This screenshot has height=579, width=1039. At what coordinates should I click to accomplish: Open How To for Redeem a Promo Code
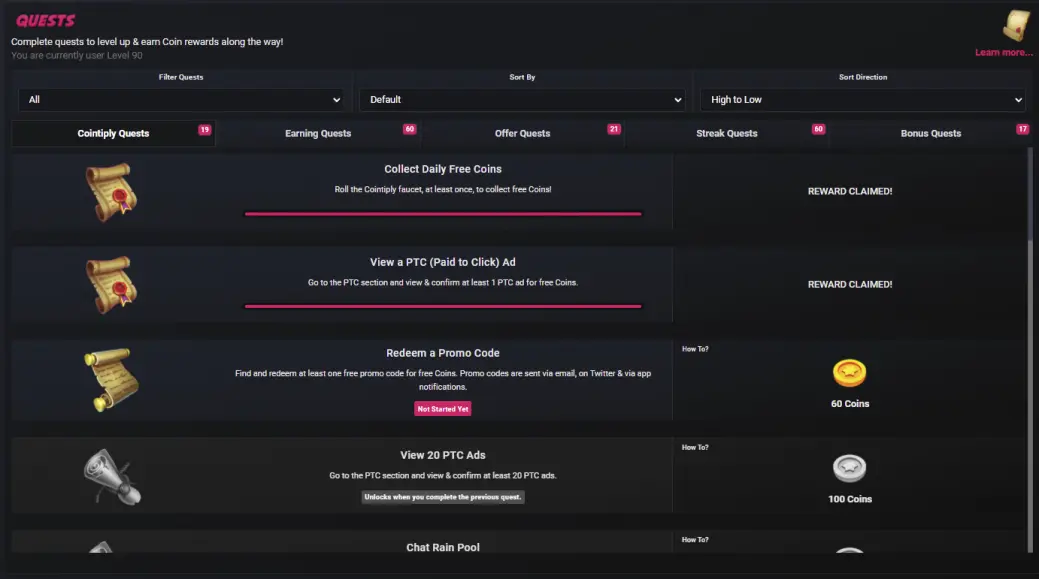[695, 349]
